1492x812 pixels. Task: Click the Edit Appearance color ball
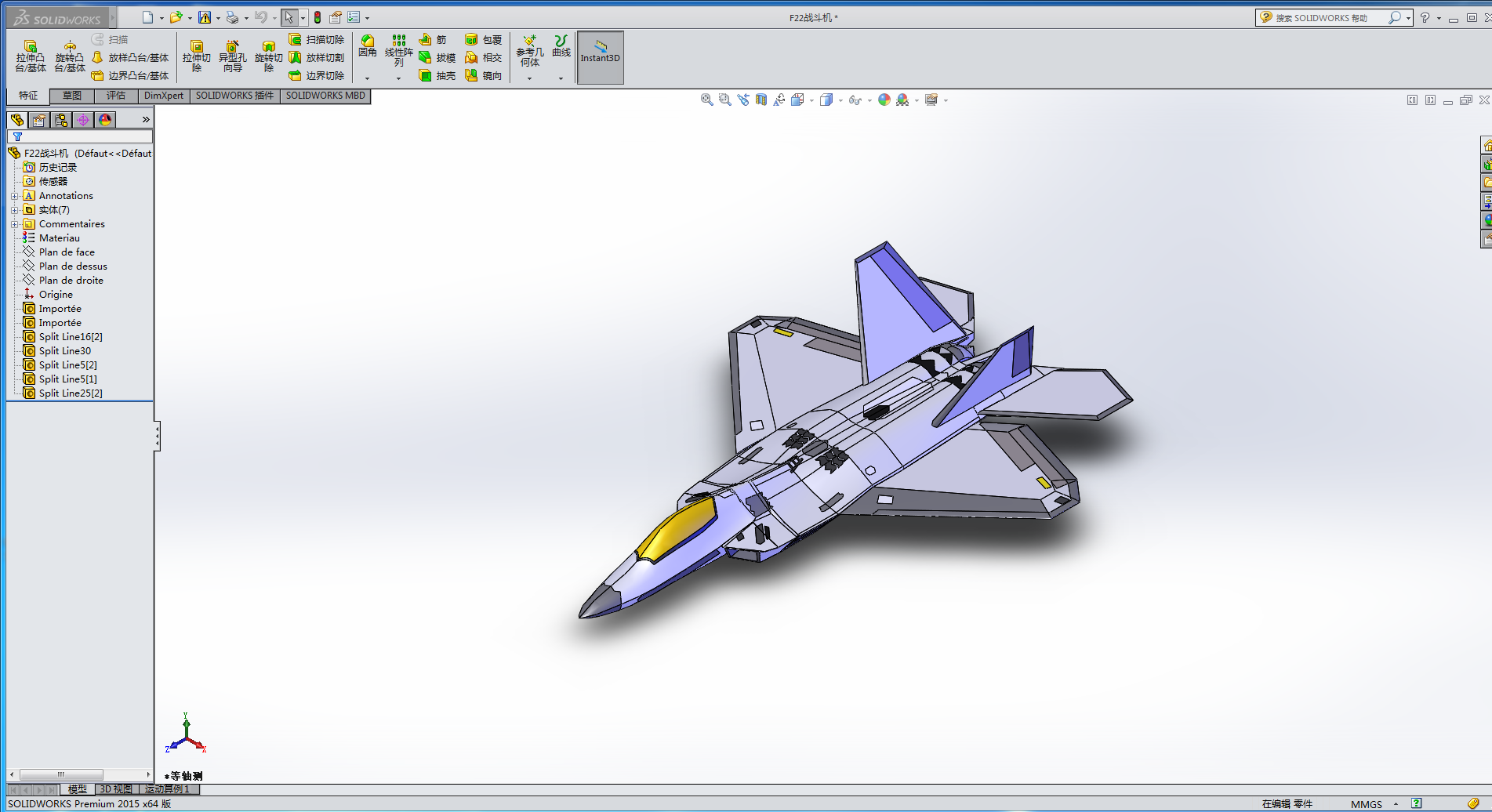coord(884,100)
